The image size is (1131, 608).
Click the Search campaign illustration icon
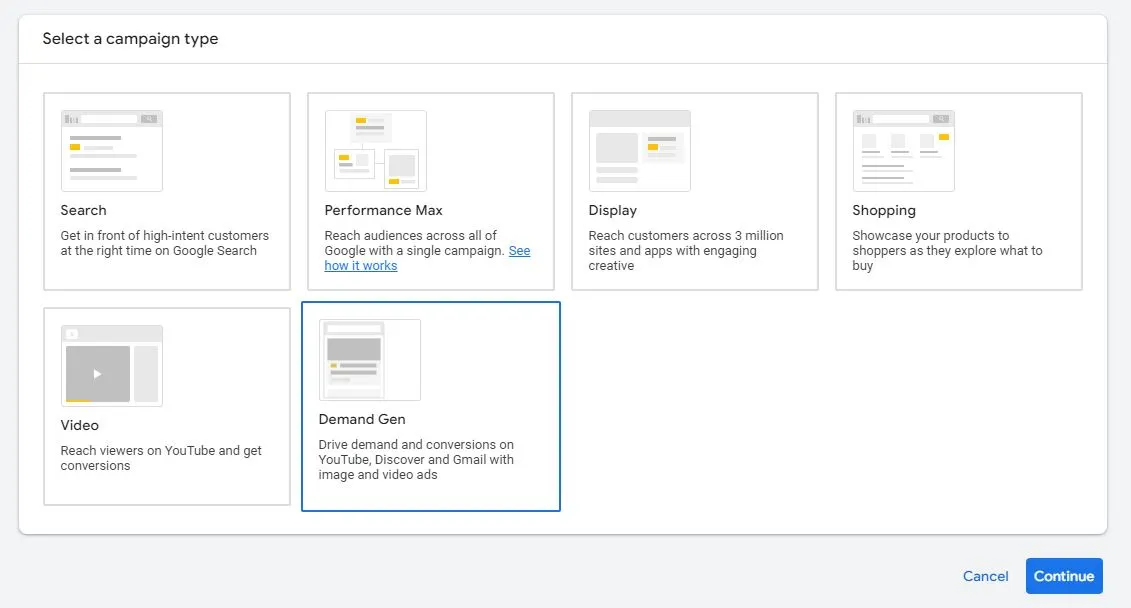112,151
